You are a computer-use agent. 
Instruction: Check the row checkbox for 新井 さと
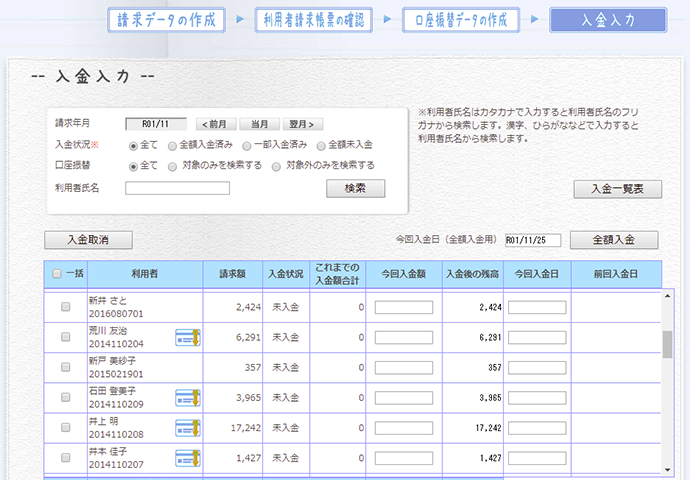66,307
